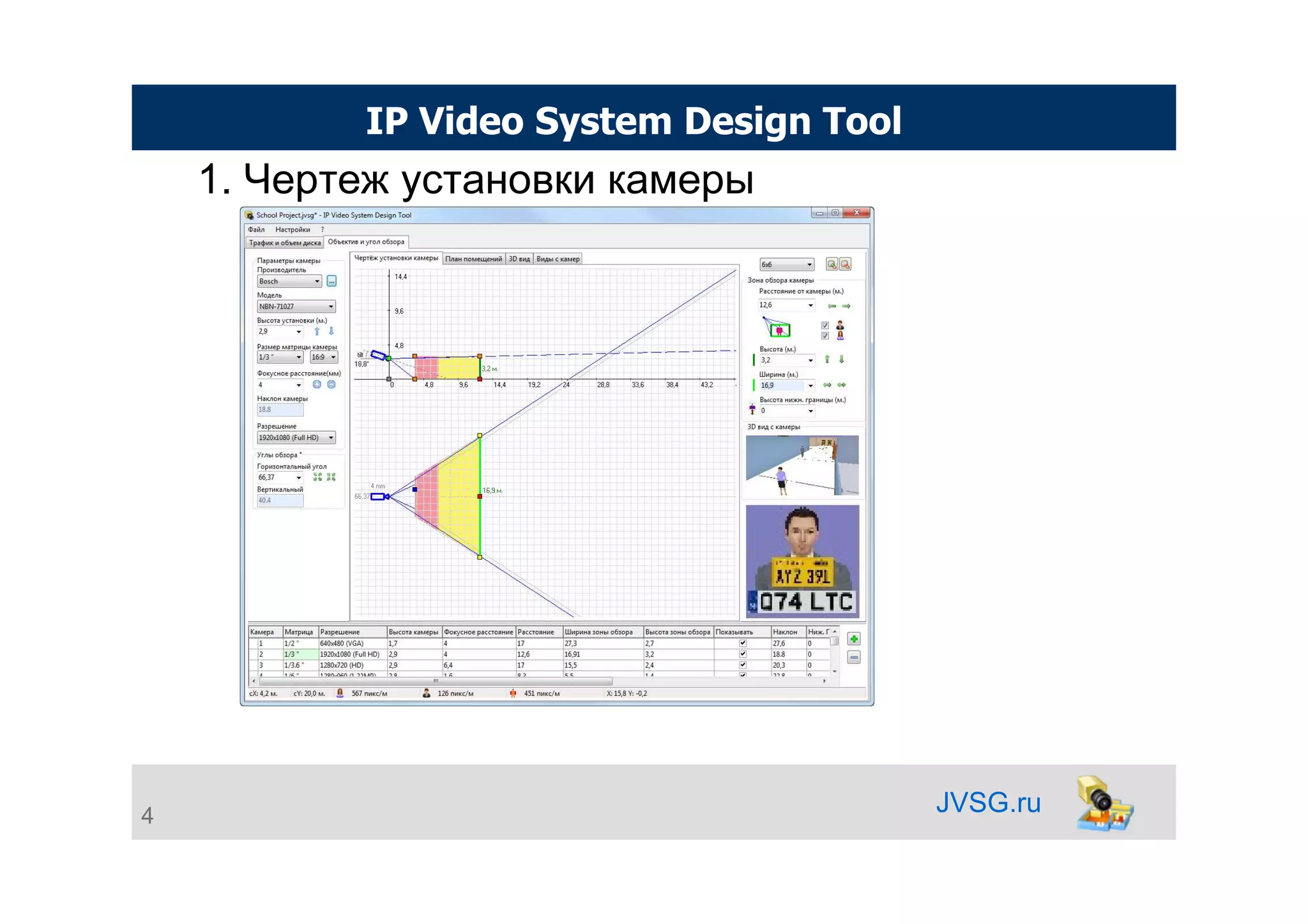
Task: Click the red zoom out magnifier
Action: tap(845, 264)
